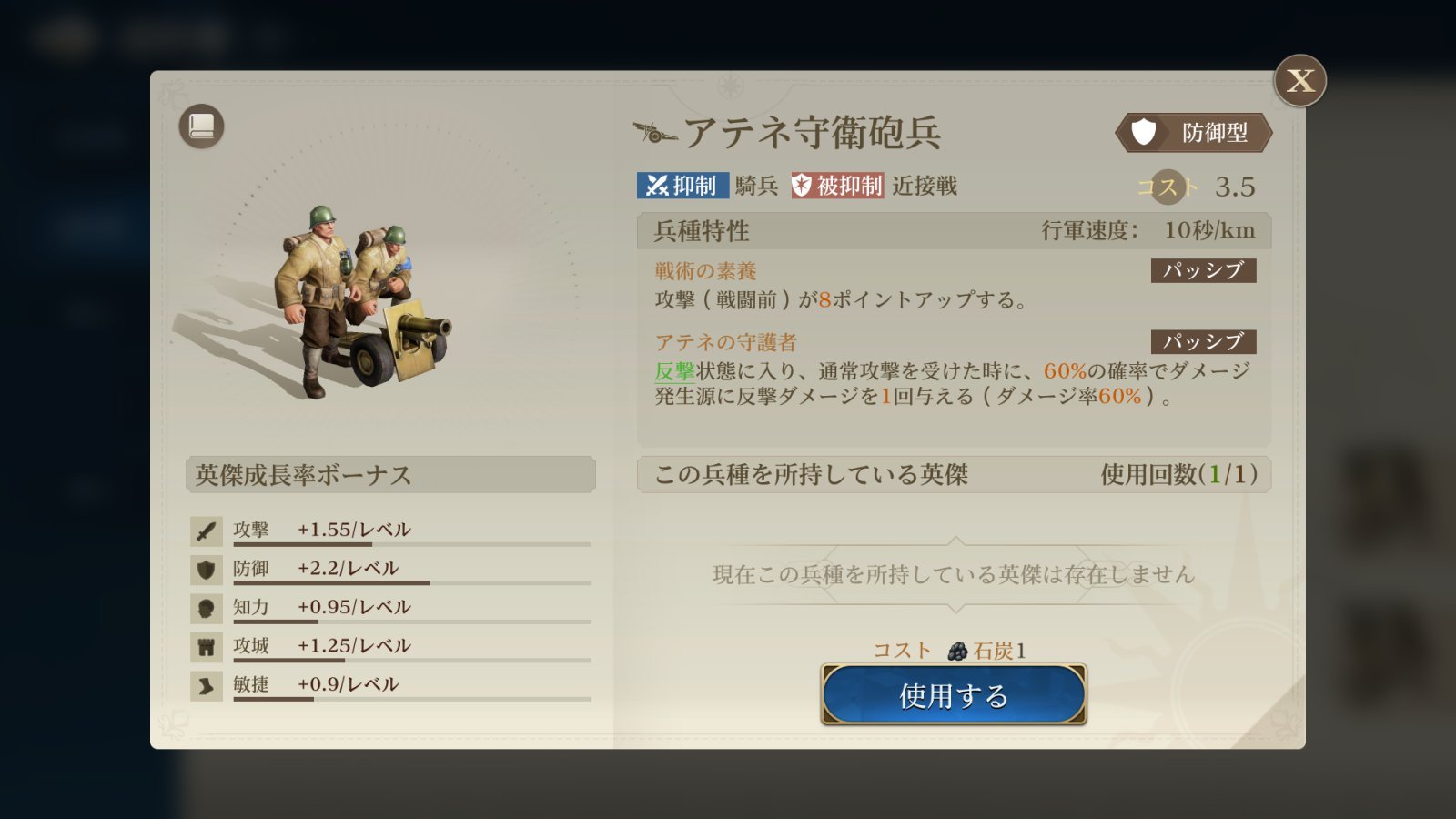Click the shield 防御 stat icon
1456x819 pixels.
point(207,570)
